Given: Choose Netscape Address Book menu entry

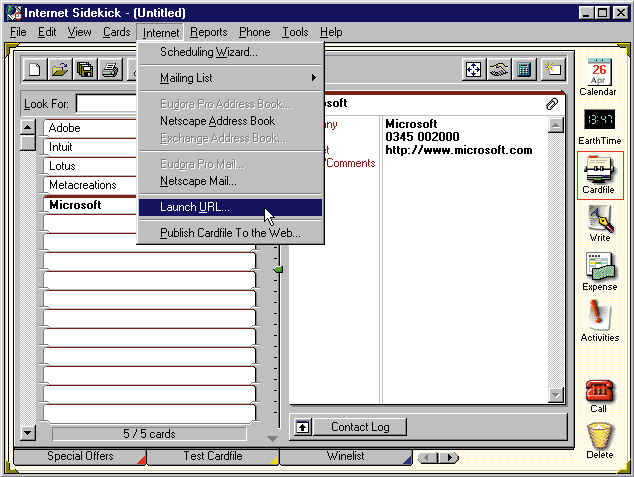Looking at the screenshot, I should coord(217,121).
